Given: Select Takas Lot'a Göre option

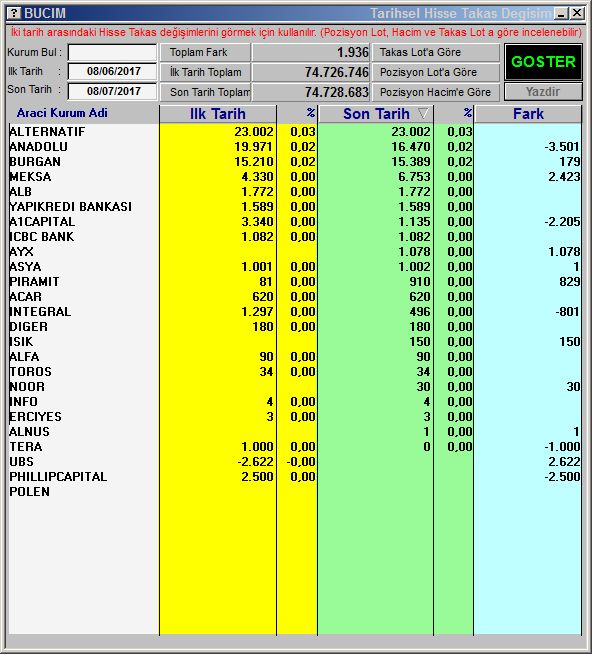Looking at the screenshot, I should coord(436,53).
